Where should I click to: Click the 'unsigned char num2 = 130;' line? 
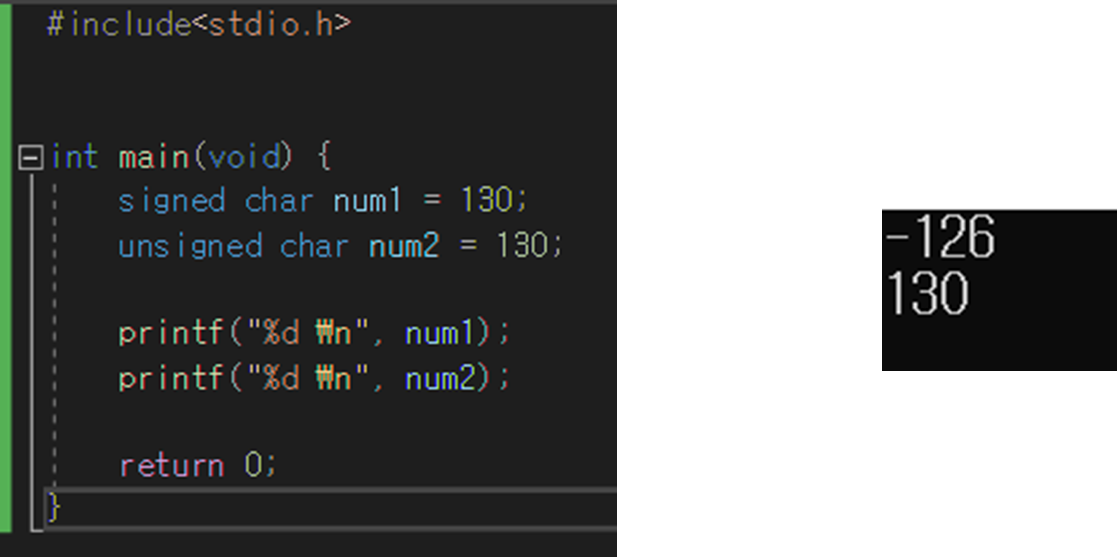(341, 246)
